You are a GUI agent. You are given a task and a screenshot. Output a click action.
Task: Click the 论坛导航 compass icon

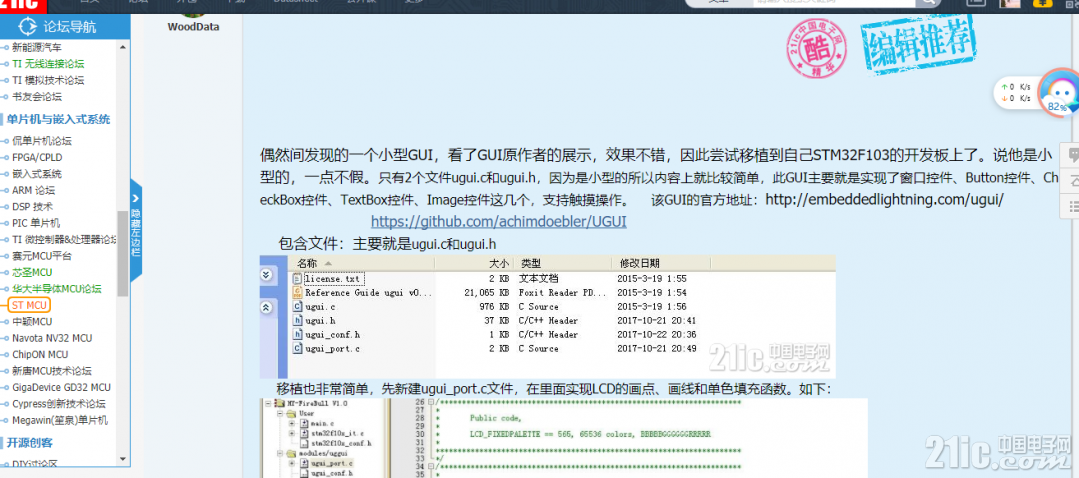(28, 27)
